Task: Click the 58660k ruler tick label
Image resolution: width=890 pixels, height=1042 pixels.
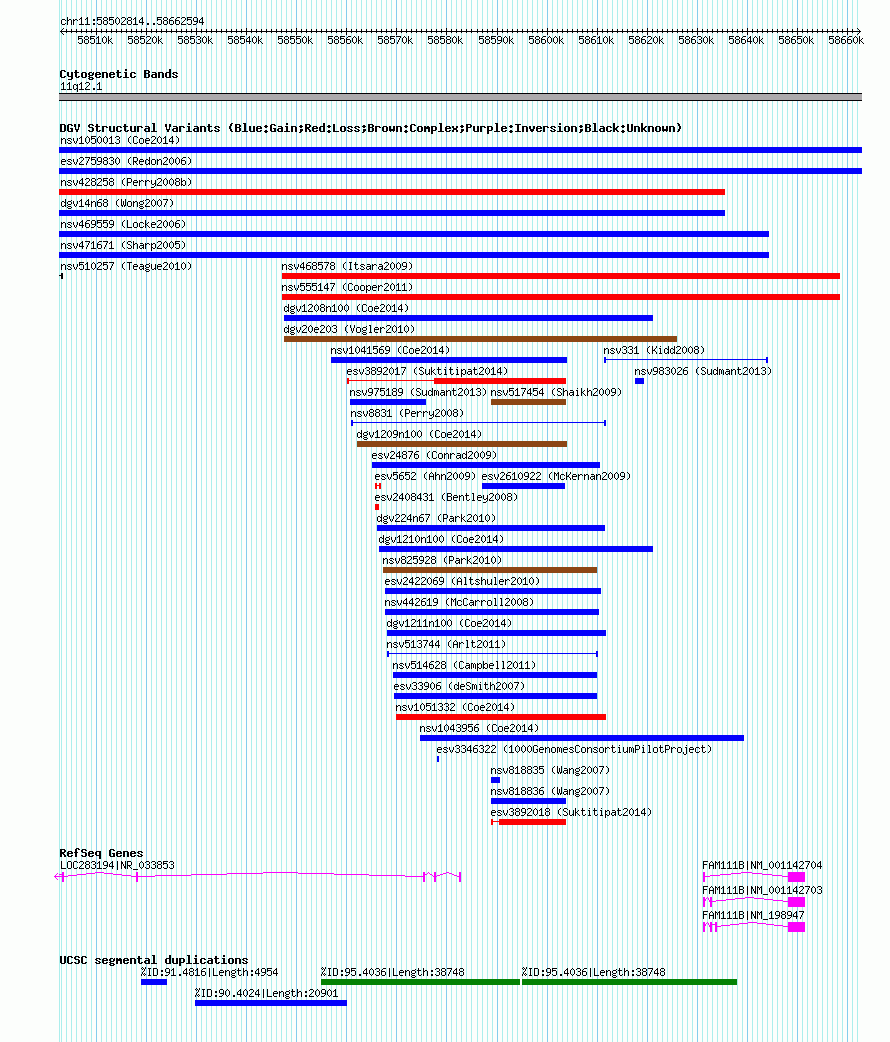Action: (845, 41)
